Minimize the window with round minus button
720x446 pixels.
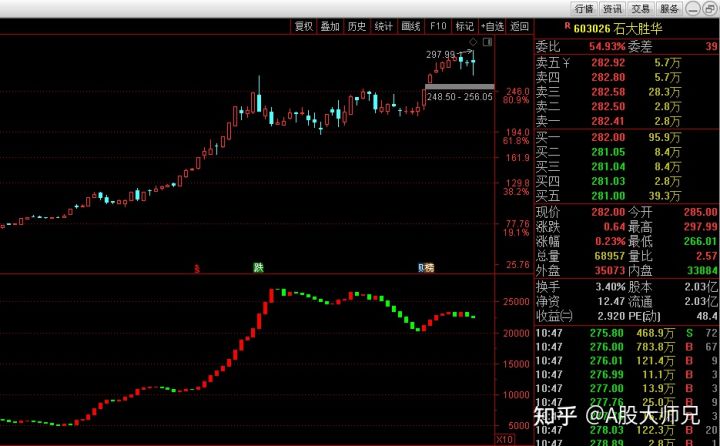point(692,9)
